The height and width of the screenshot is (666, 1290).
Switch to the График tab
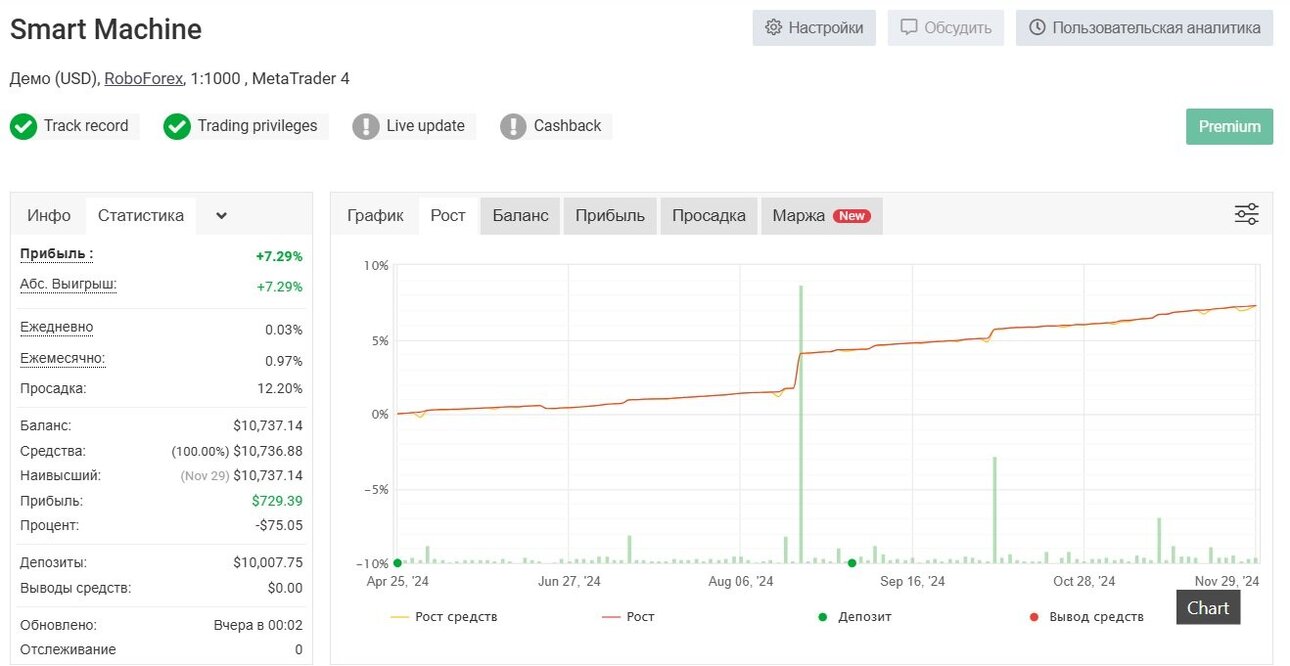pos(375,215)
